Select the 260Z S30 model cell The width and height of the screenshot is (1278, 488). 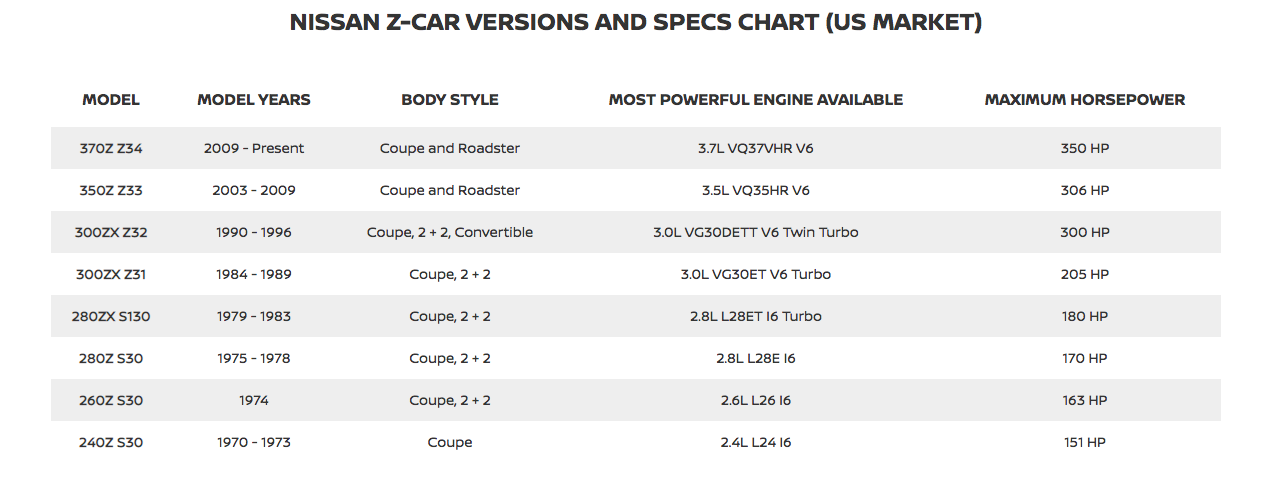pyautogui.click(x=111, y=400)
